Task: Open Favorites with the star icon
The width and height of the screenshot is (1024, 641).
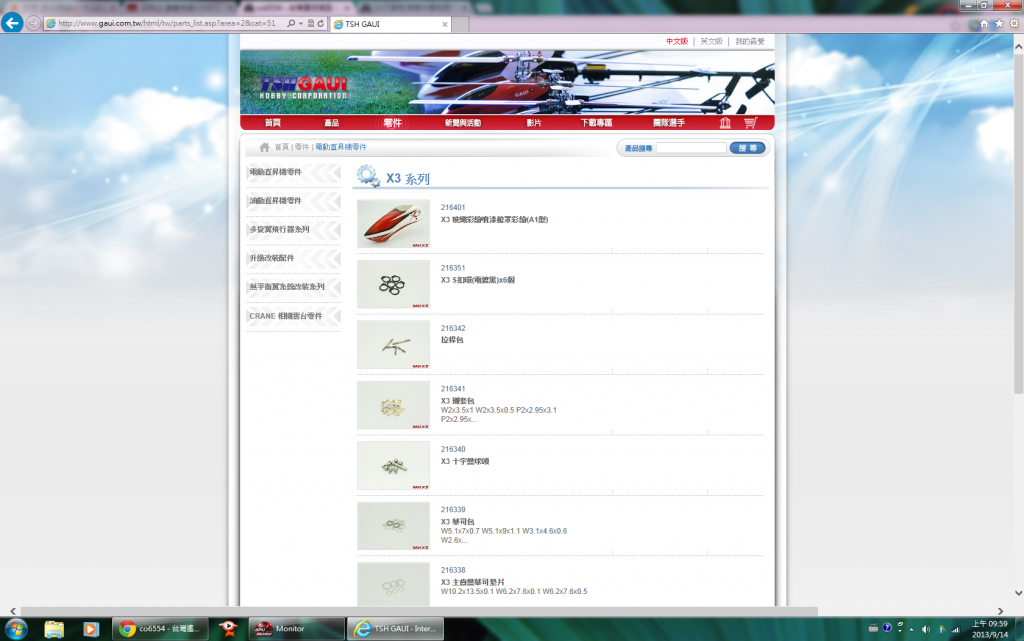Action: click(x=999, y=23)
